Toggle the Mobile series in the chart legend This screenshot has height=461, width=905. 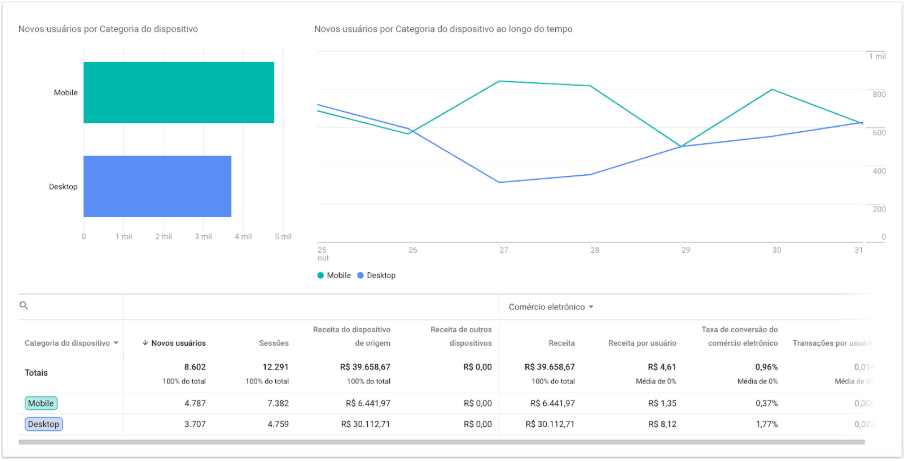338,275
